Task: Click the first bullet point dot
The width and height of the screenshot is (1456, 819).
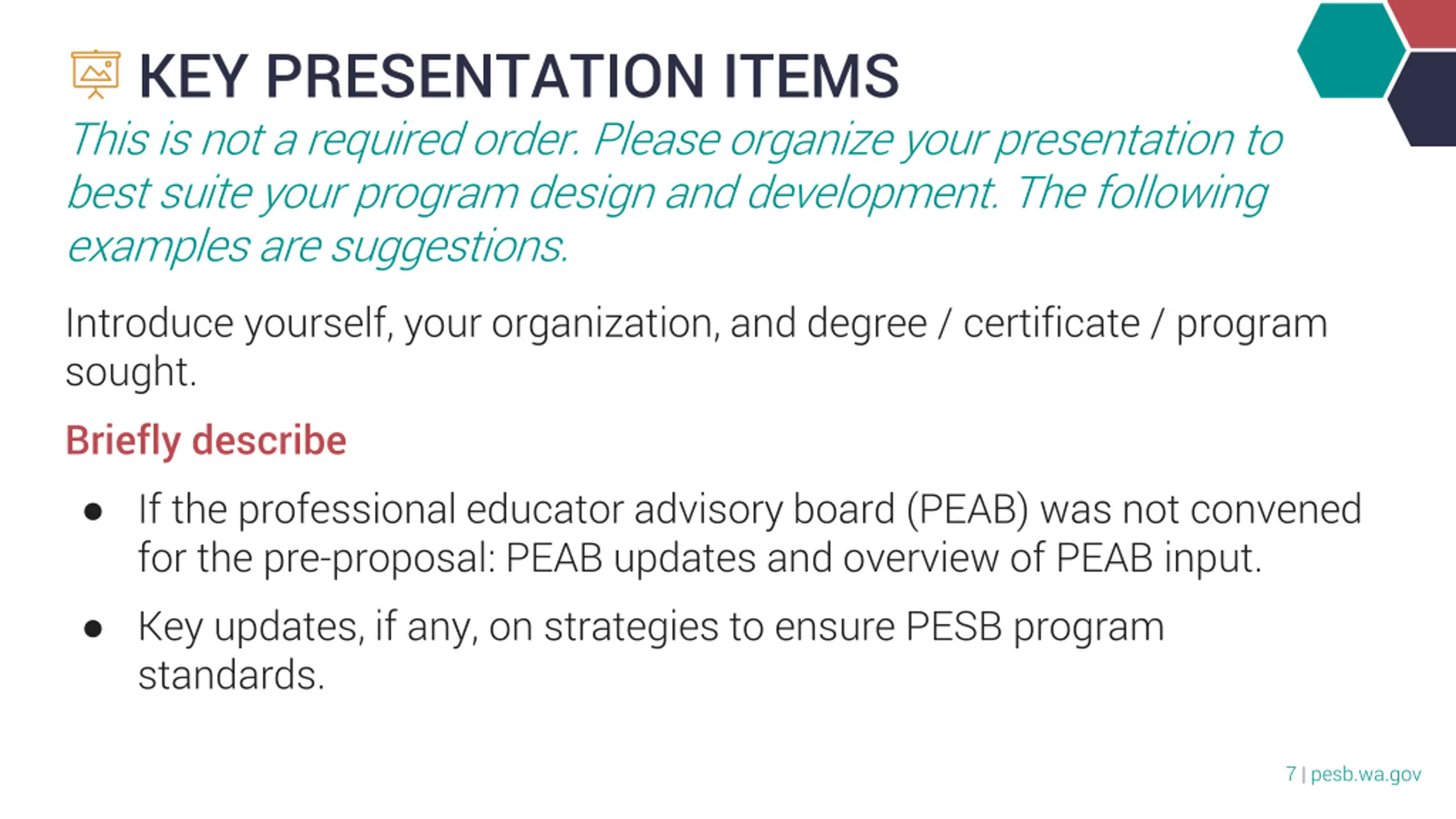Action: point(93,511)
